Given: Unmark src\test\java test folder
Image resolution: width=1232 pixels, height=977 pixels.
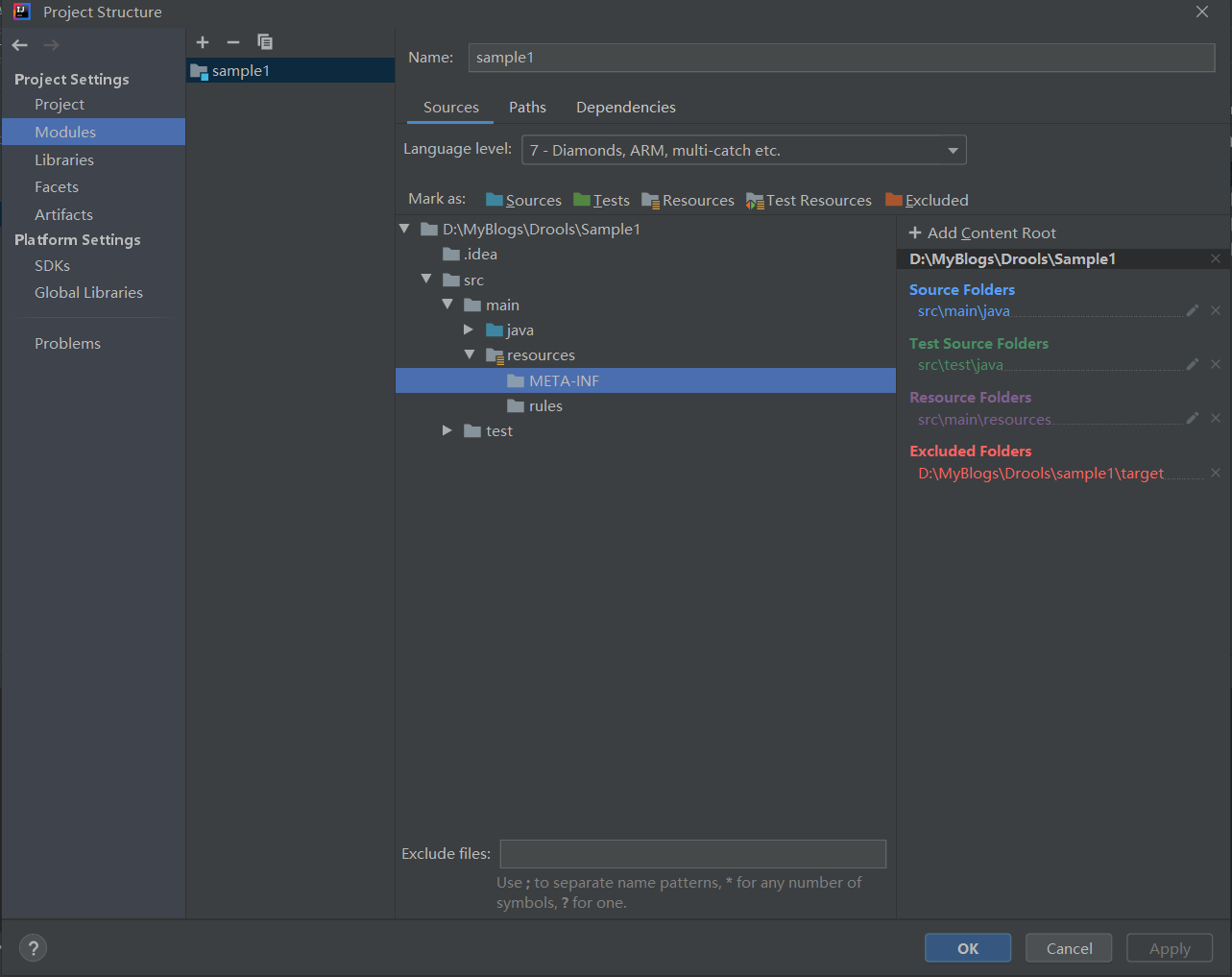Looking at the screenshot, I should point(1216,364).
